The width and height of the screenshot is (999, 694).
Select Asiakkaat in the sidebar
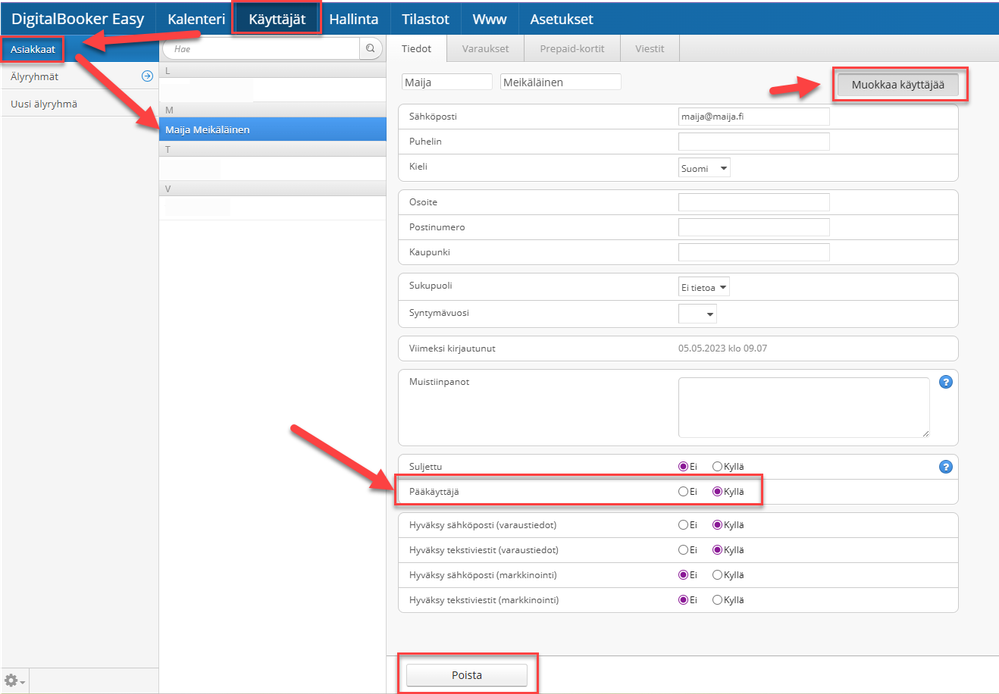pos(32,49)
